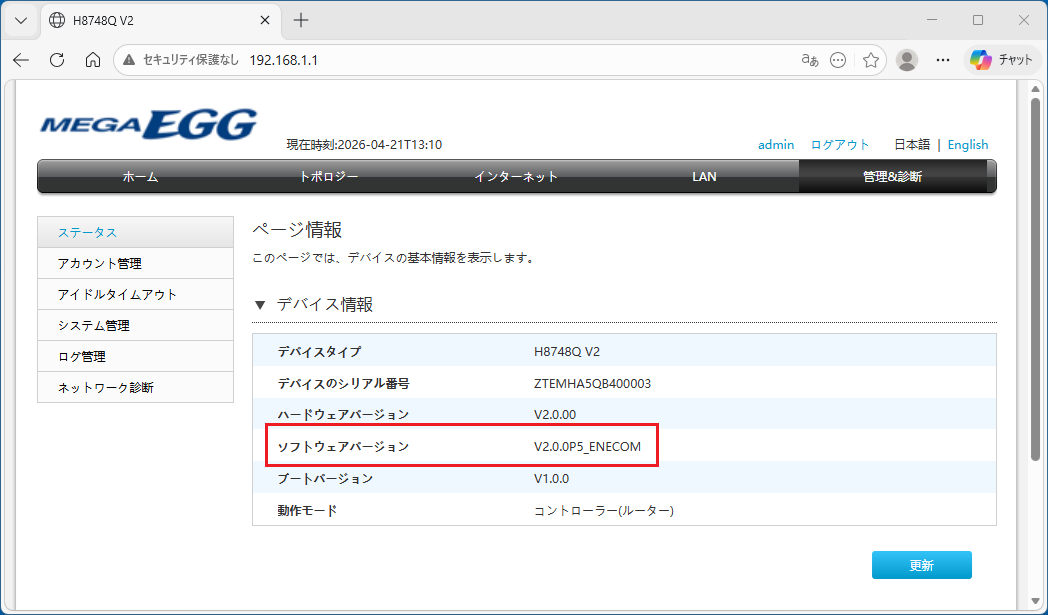Switch language to 日本語
This screenshot has height=615, width=1048.
click(x=912, y=144)
